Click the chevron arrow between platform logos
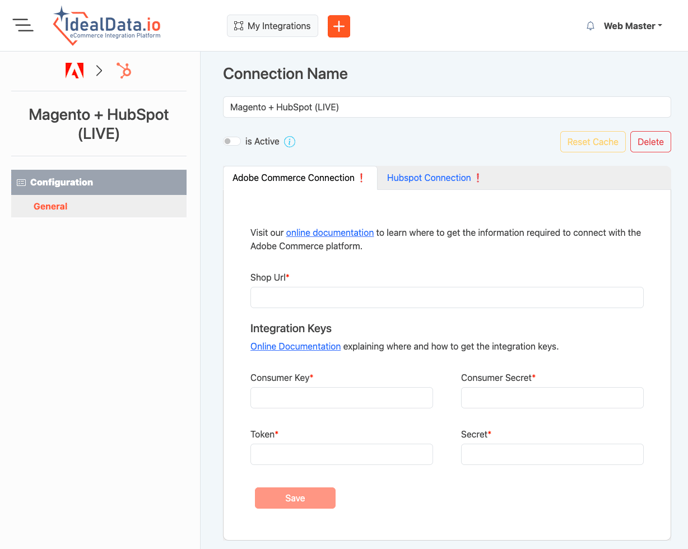Screen dimensions: 688x549 (x=99, y=70)
